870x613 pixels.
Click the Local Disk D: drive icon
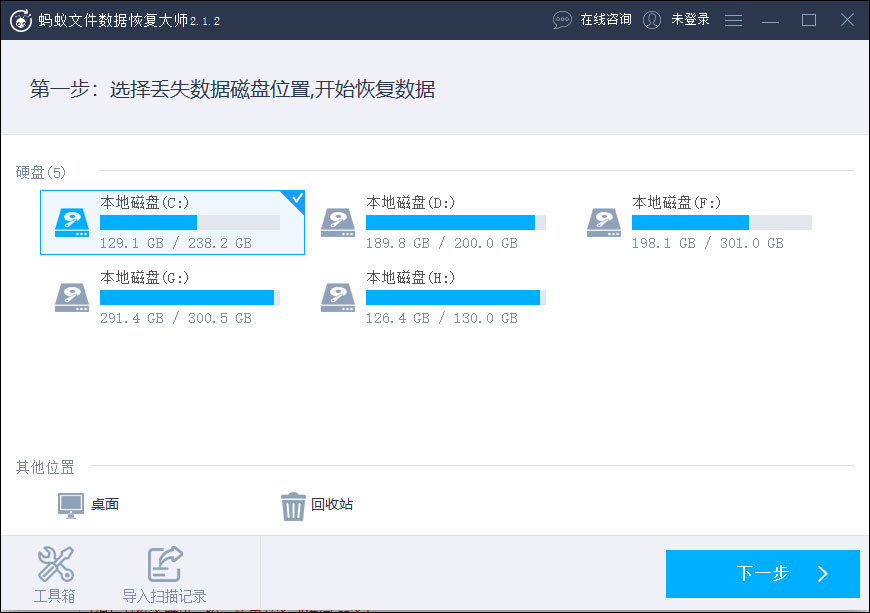point(338,222)
